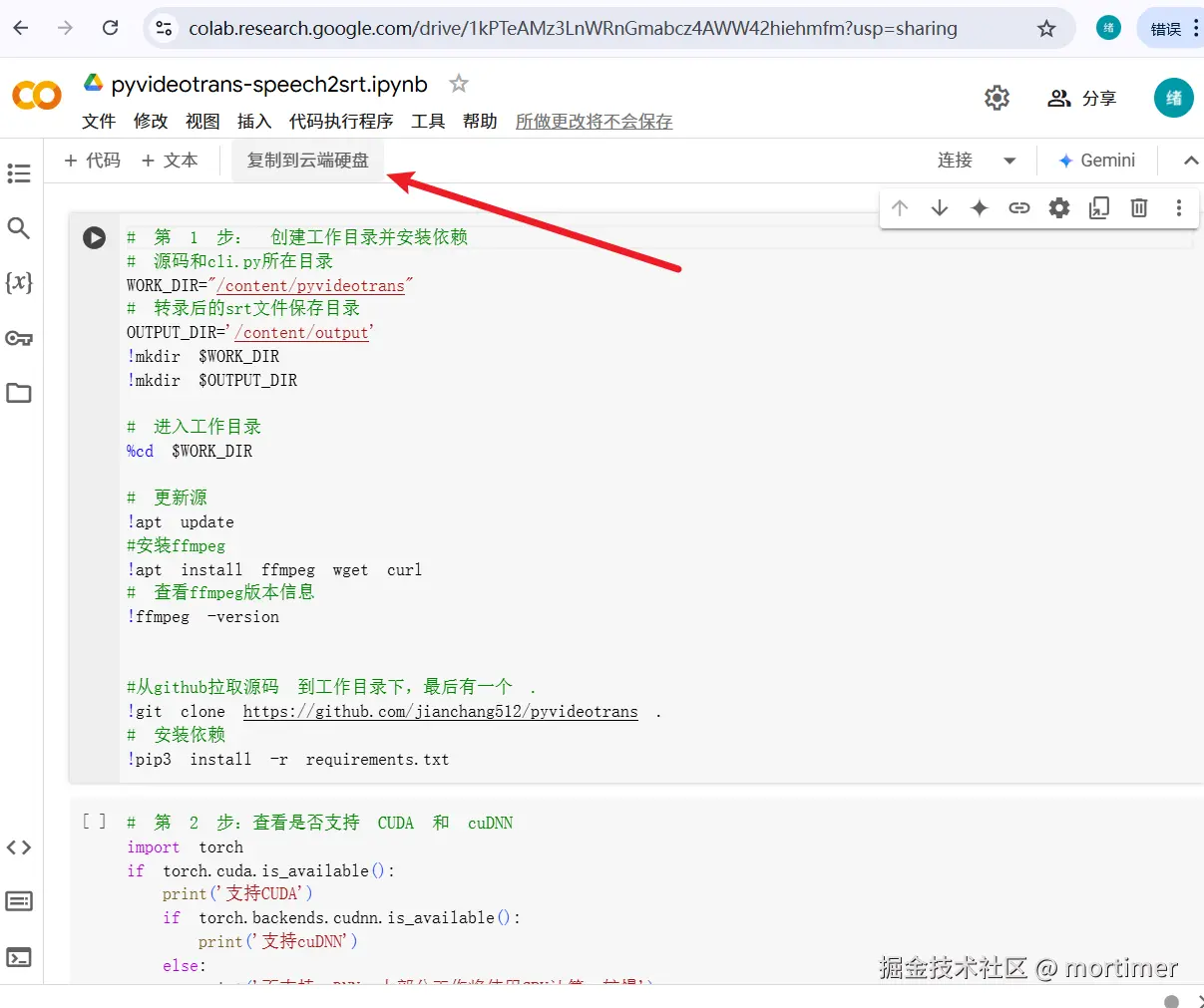Mirror the cell in a tab icon

(x=1099, y=207)
